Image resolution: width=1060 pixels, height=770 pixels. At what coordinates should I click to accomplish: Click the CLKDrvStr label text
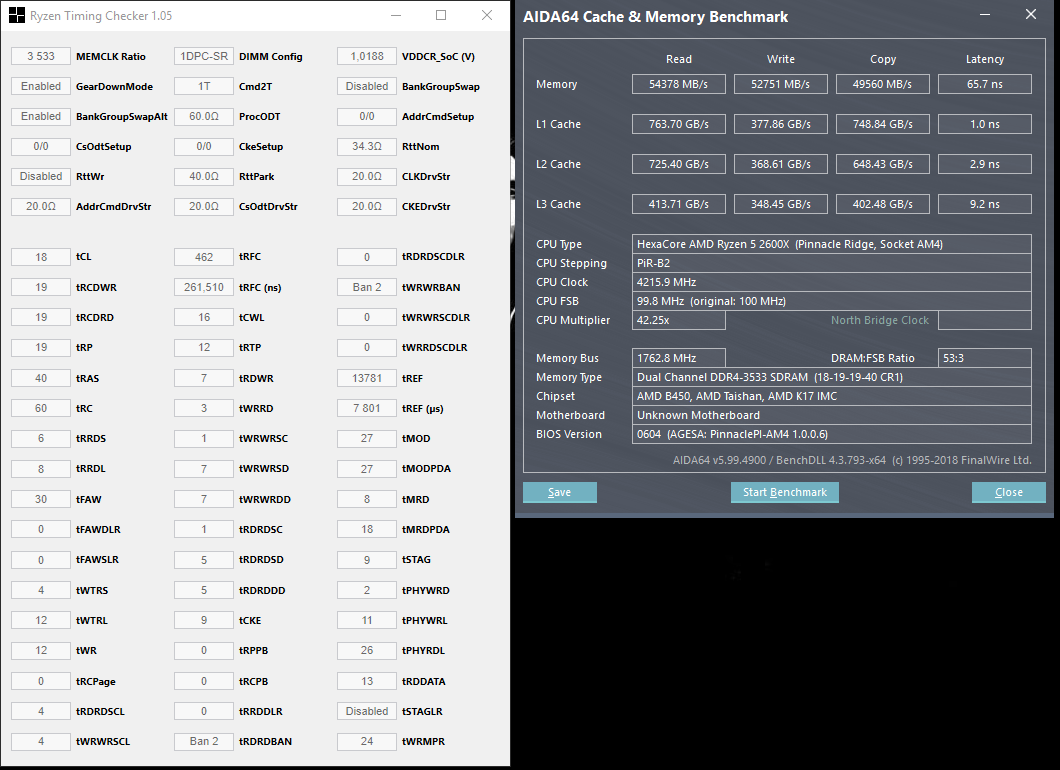coord(426,176)
